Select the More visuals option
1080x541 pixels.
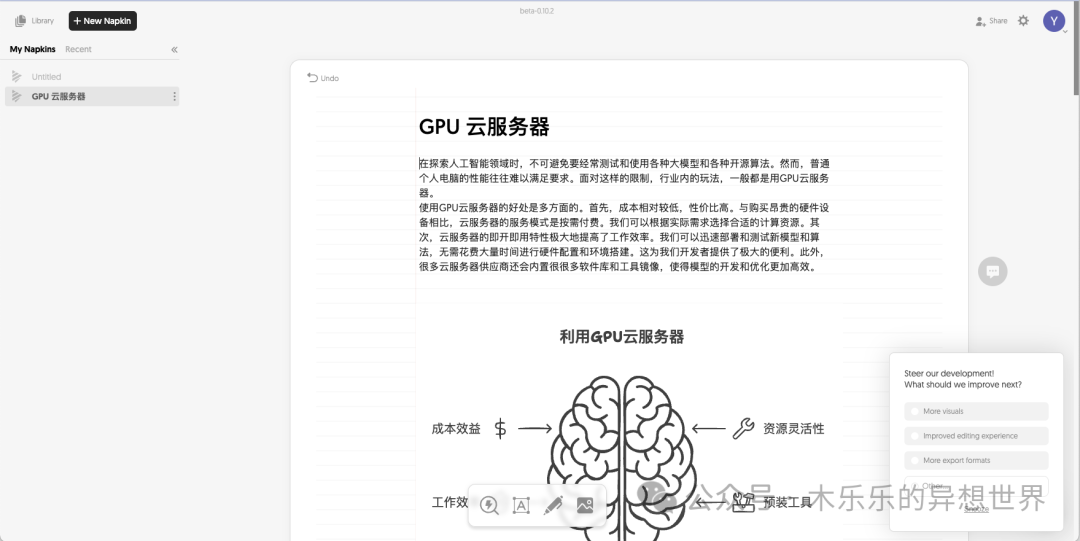[976, 411]
